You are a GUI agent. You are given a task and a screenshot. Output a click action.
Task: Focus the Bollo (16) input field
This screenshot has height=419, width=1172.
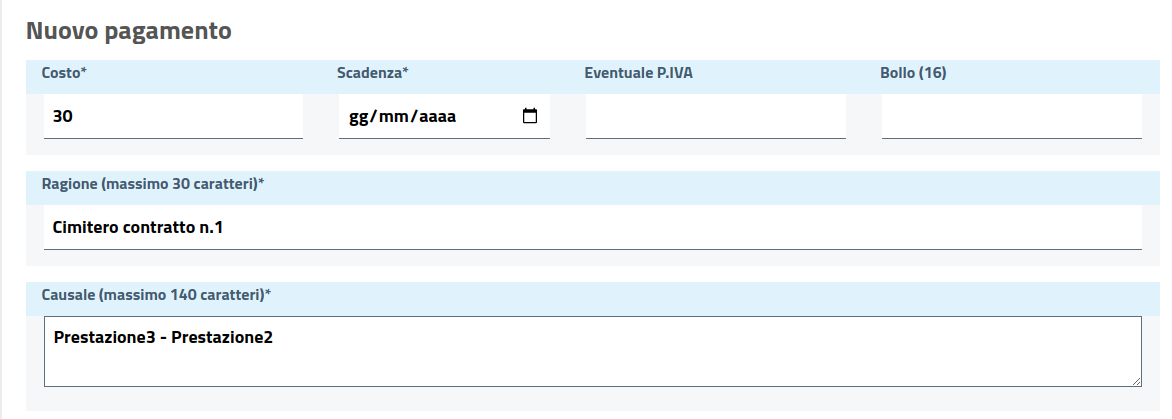coord(1011,116)
